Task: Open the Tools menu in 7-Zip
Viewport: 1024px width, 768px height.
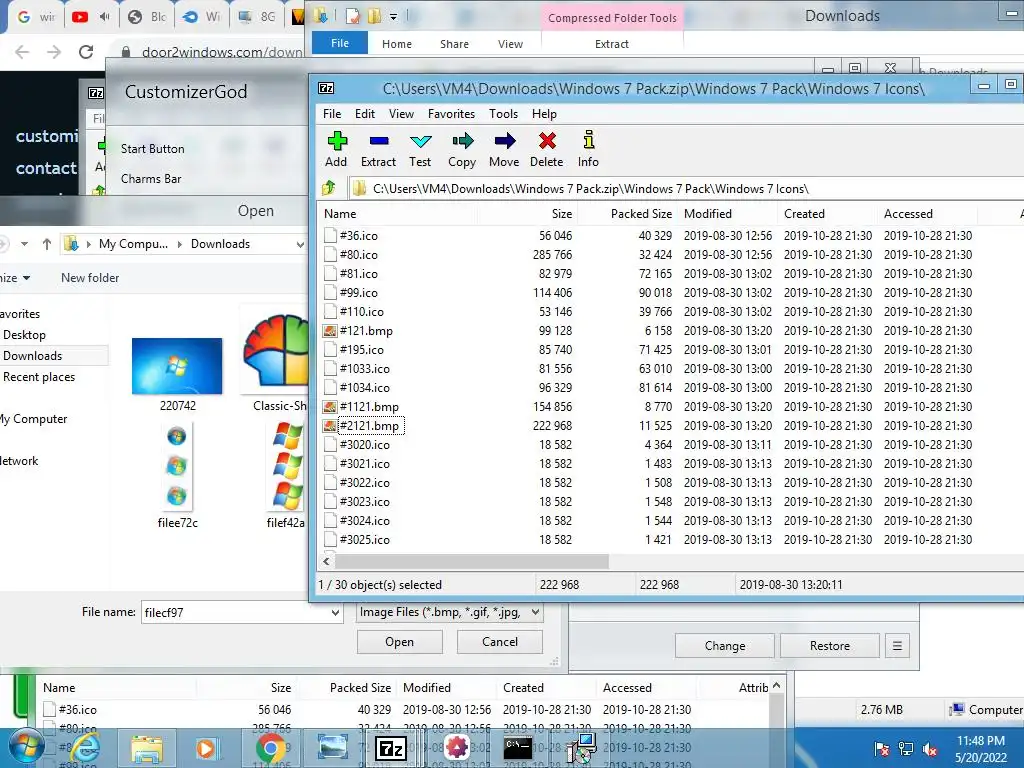Action: [x=504, y=114]
